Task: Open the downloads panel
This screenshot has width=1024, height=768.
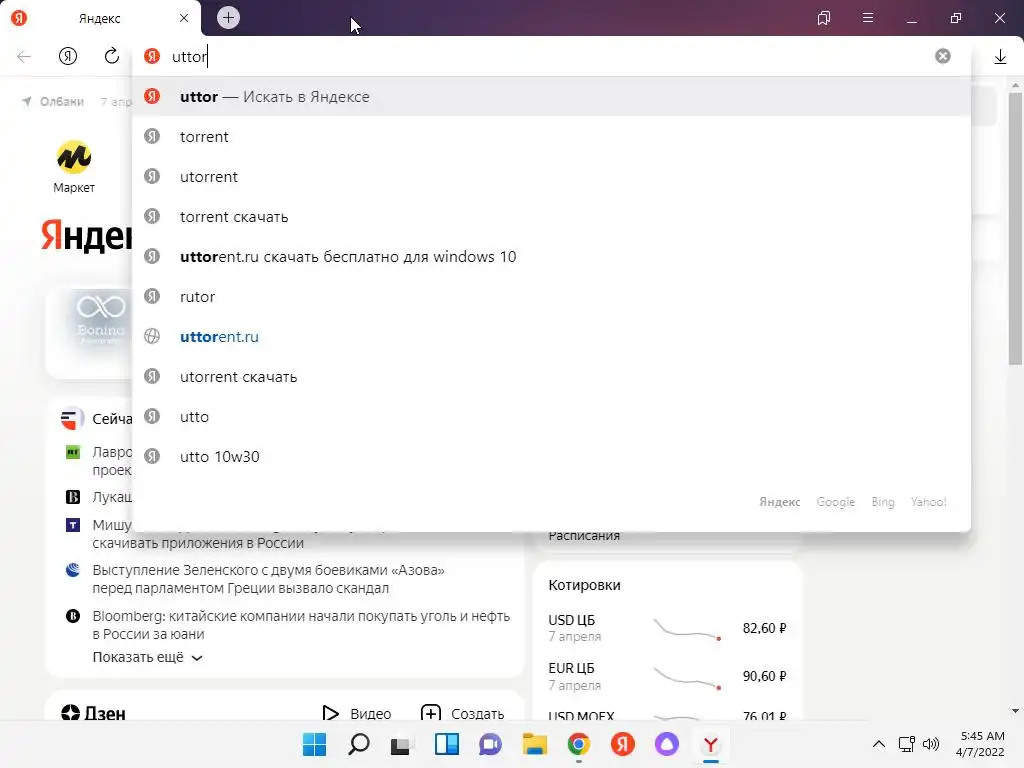Action: 1000,57
